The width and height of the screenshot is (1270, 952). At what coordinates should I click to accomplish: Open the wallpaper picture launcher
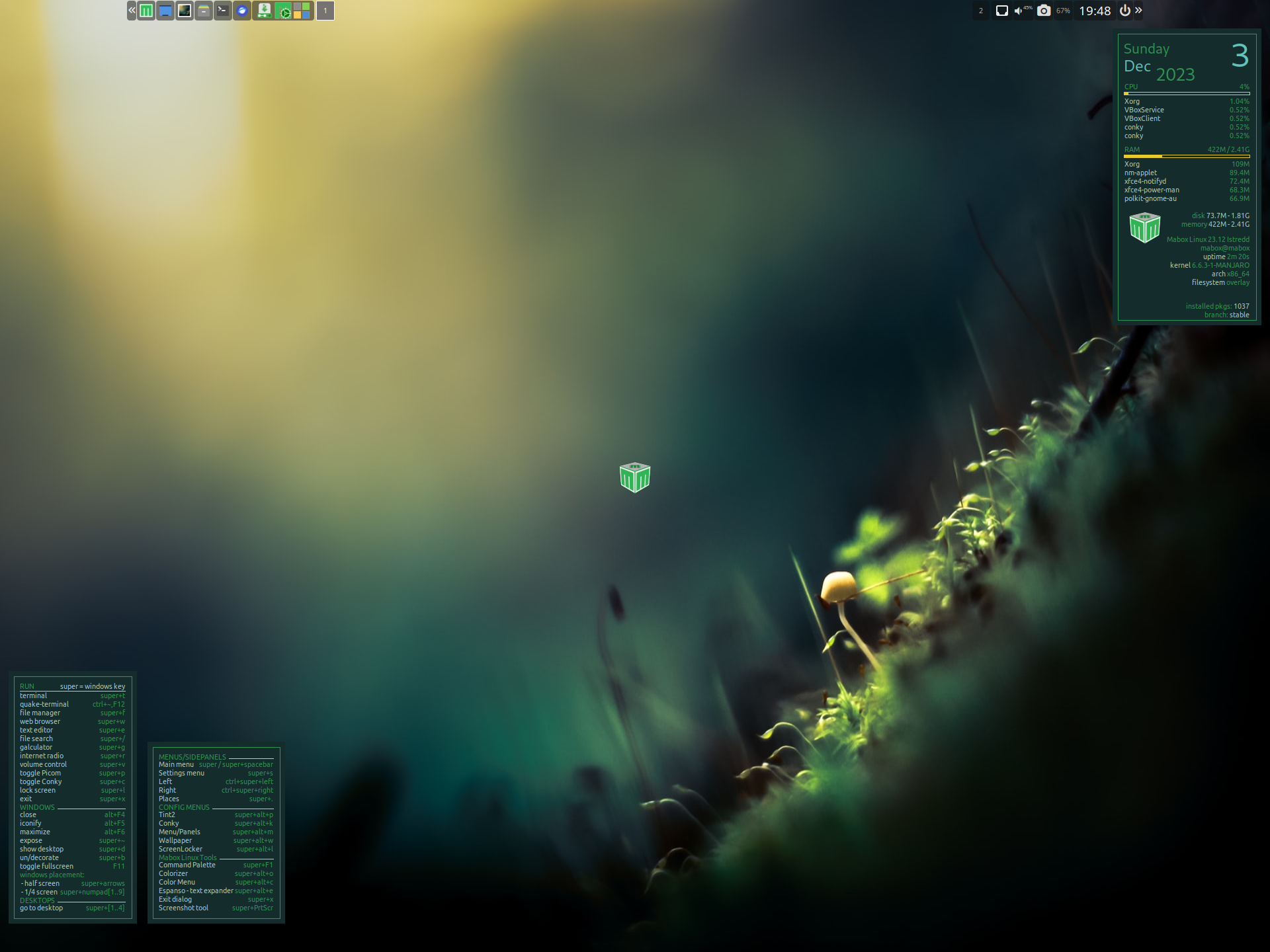click(x=185, y=11)
